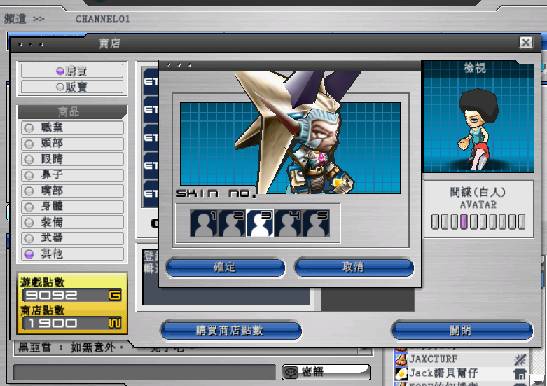Select the 販賣 (sell) radio option
Screen dimensions: 547x386
(x=72, y=87)
